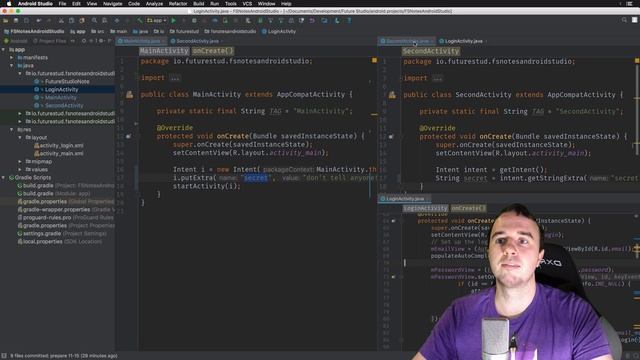Click the Paste toolbar icon
The width and height of the screenshot is (640, 360).
click(x=82, y=20)
